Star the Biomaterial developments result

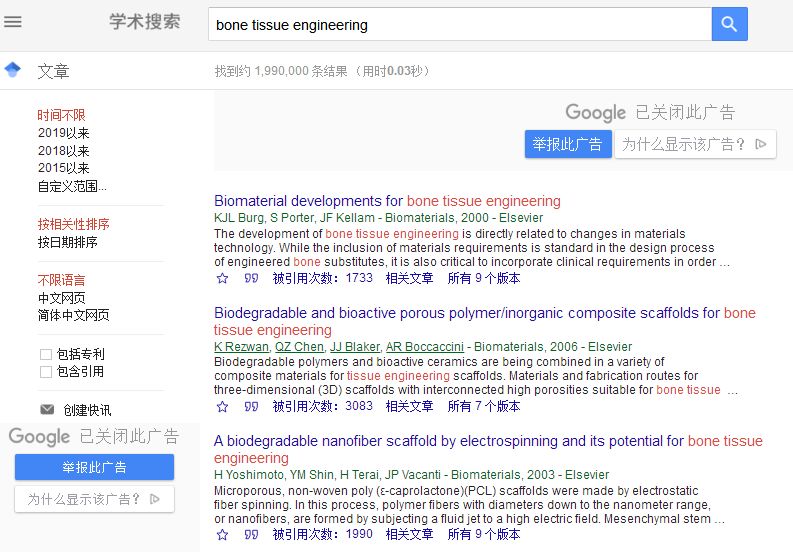pos(222,279)
